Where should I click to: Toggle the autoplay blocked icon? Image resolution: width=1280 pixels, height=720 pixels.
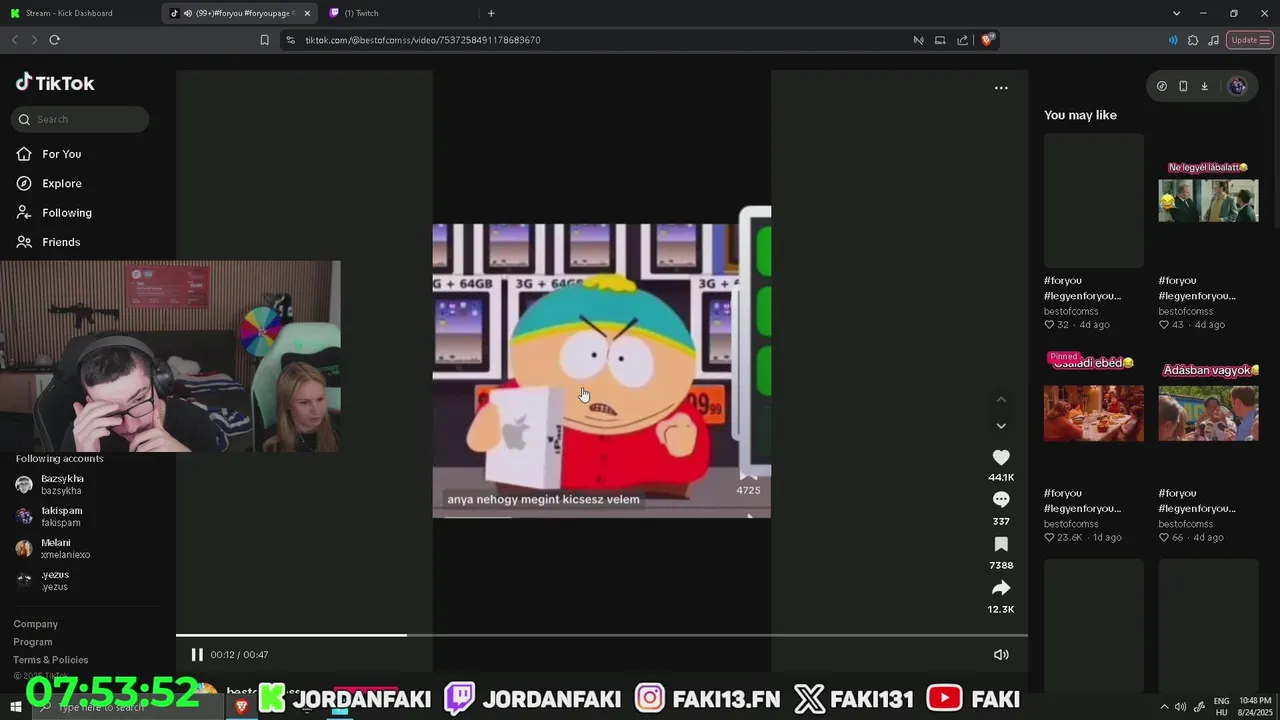tap(918, 40)
